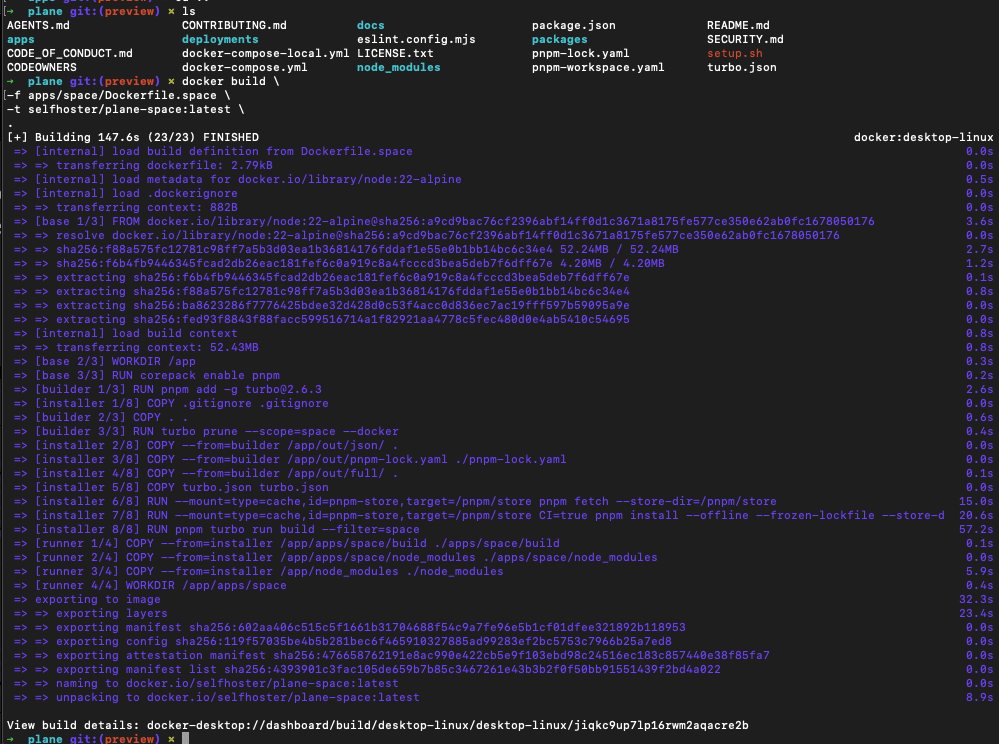
Task: Click pnpm-lock.yaml in ls output
Action: [x=581, y=54]
